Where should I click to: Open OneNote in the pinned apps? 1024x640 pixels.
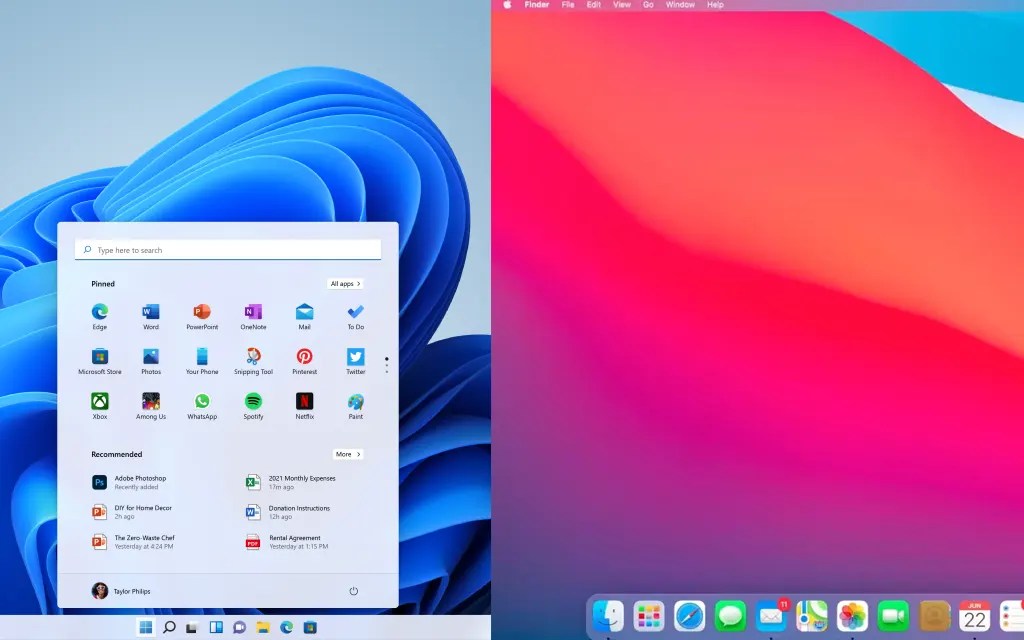(253, 316)
